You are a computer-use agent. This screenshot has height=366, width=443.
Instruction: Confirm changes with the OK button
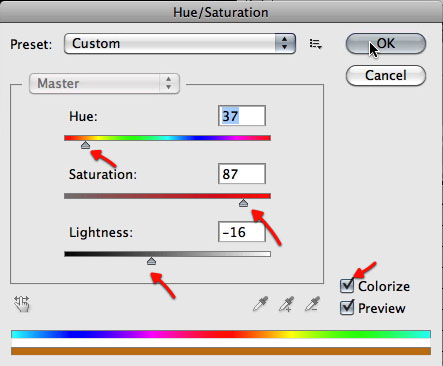coord(386,43)
